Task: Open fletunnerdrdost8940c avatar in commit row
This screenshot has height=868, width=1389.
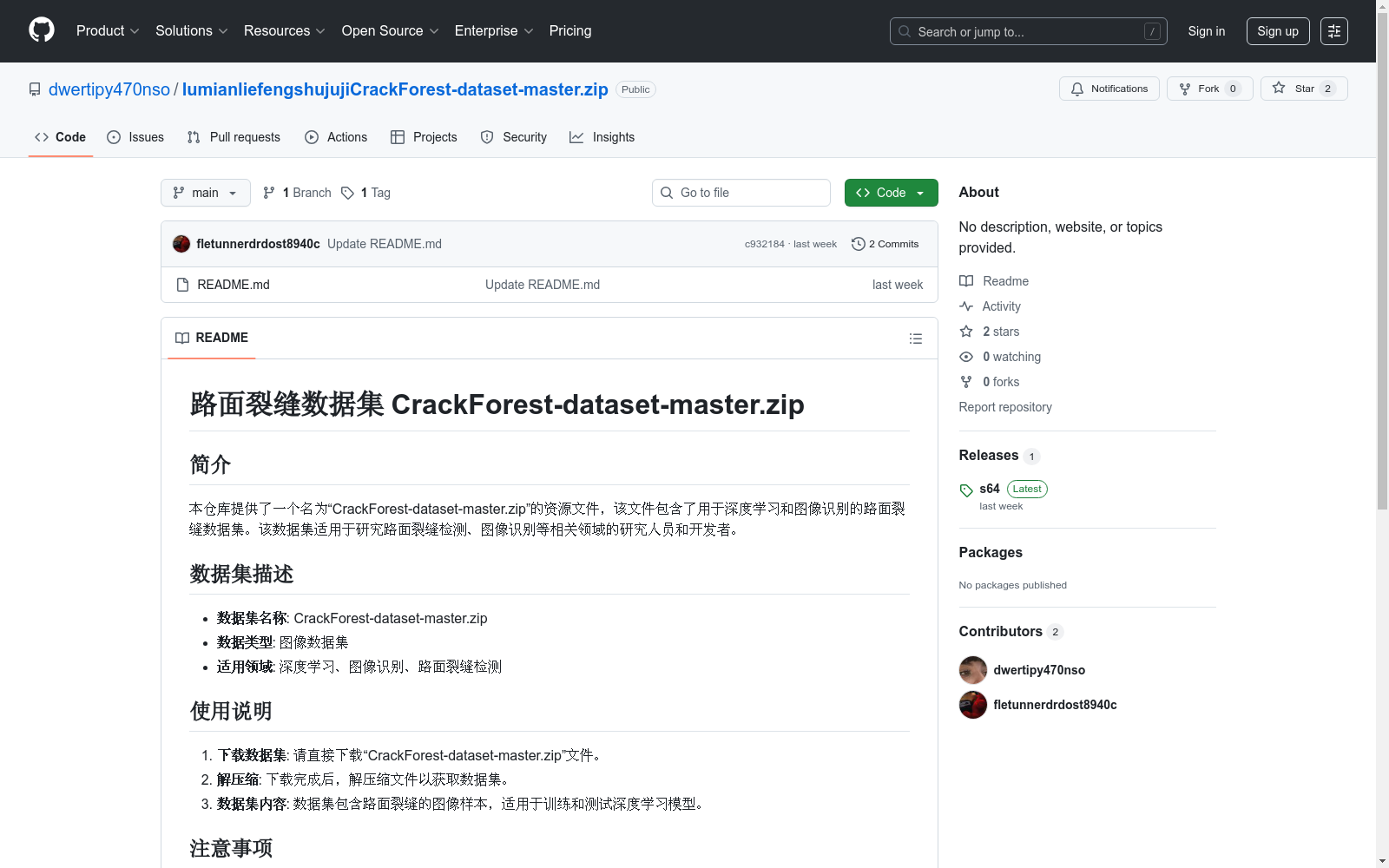Action: 181,244
